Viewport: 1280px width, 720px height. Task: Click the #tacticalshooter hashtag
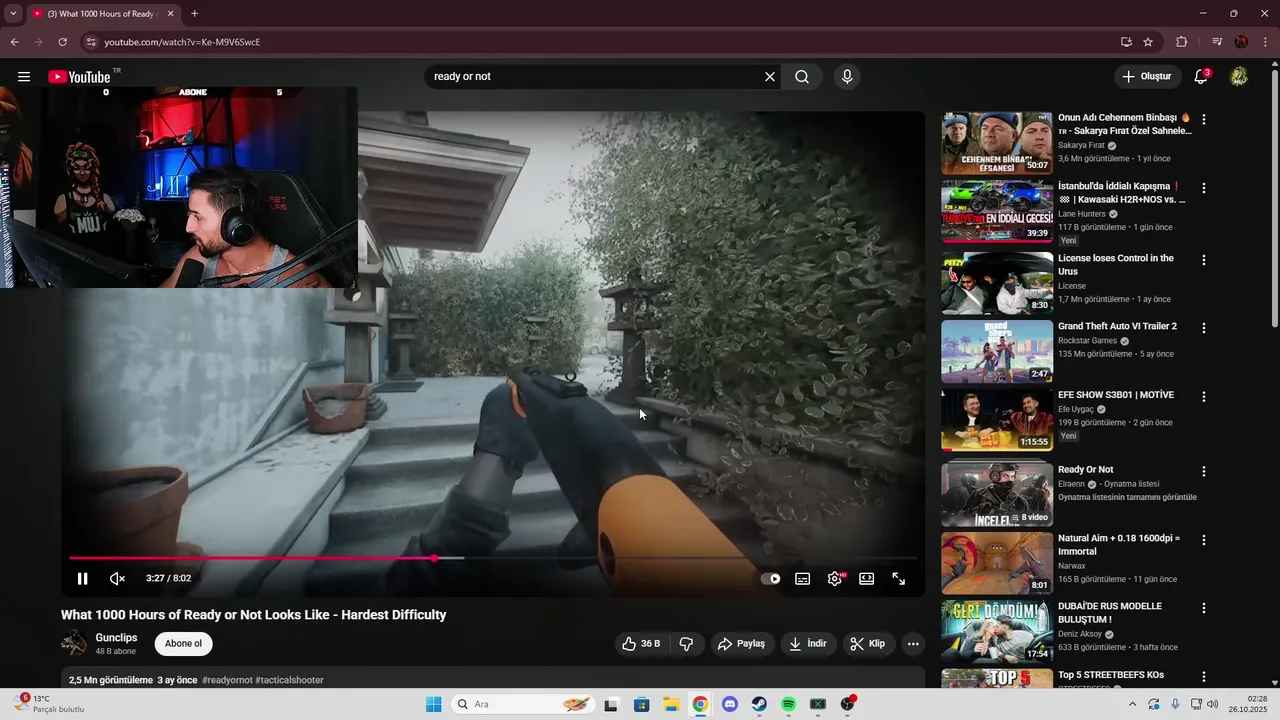[289, 680]
